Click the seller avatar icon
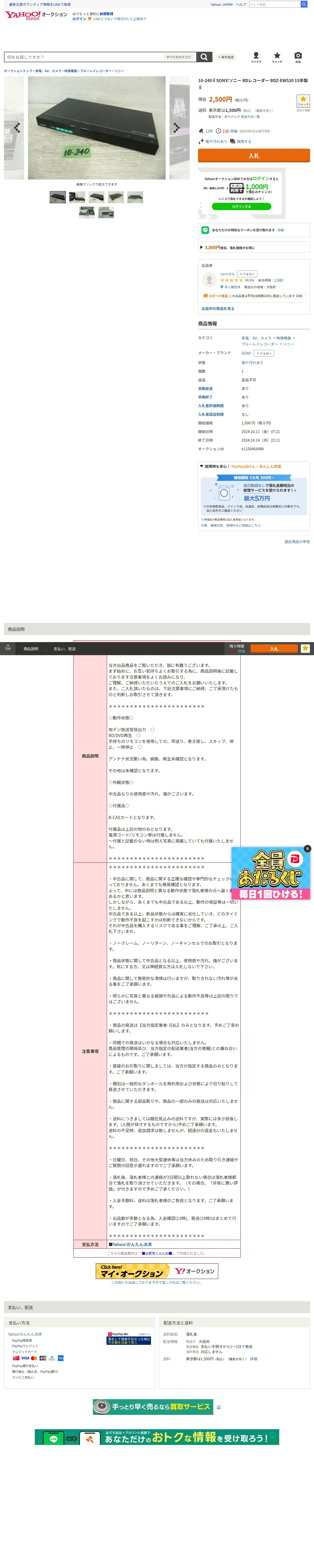The height and width of the screenshot is (1568, 314). [x=209, y=279]
